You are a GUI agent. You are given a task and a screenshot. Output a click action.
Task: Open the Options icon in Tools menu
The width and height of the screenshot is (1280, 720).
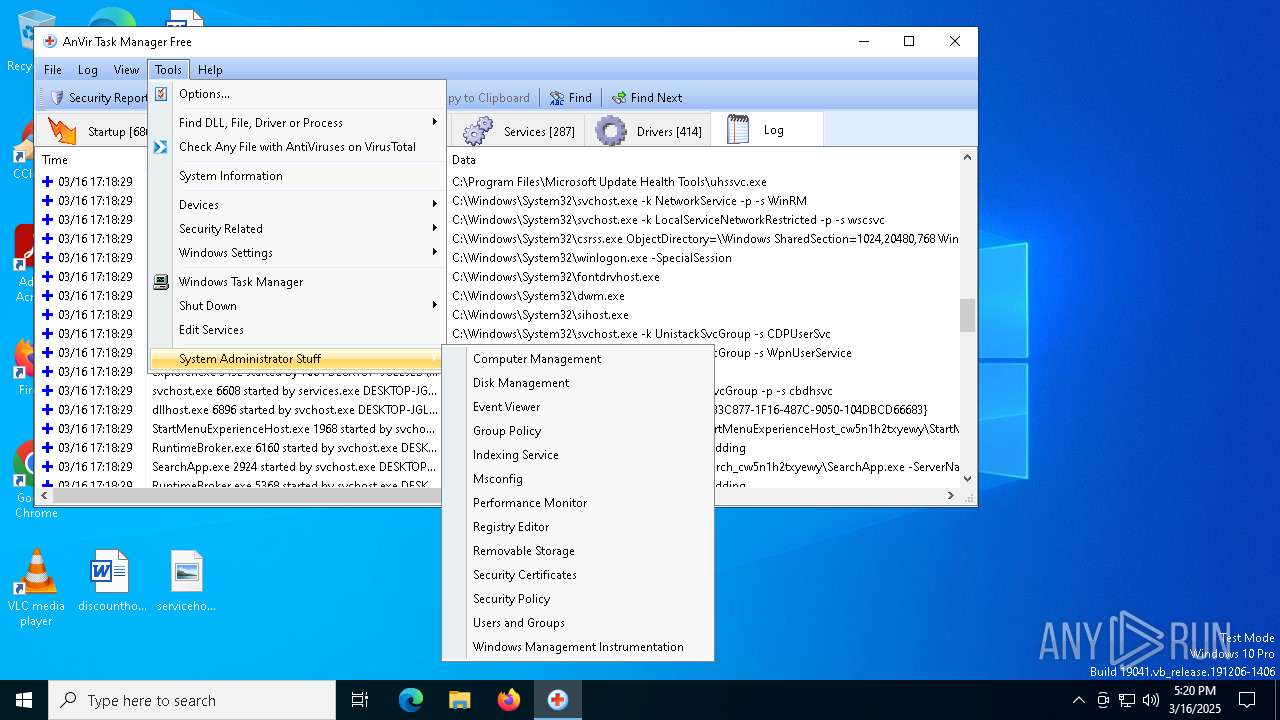click(160, 94)
